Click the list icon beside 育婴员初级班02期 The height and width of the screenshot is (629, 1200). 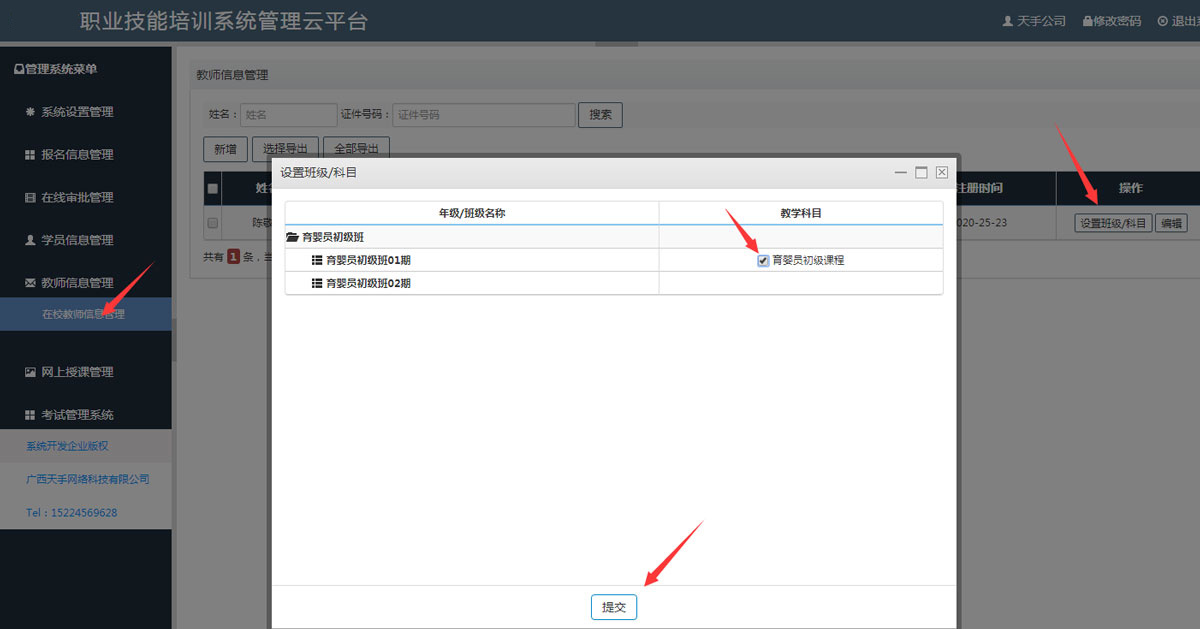click(x=317, y=284)
